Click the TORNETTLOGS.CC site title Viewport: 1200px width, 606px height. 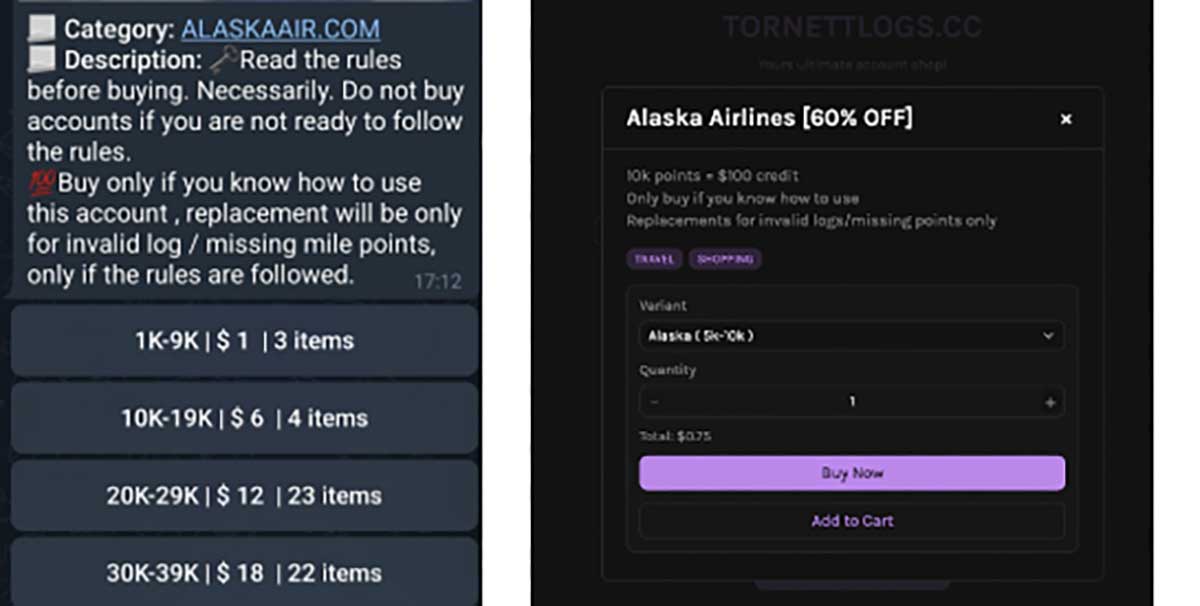click(853, 27)
